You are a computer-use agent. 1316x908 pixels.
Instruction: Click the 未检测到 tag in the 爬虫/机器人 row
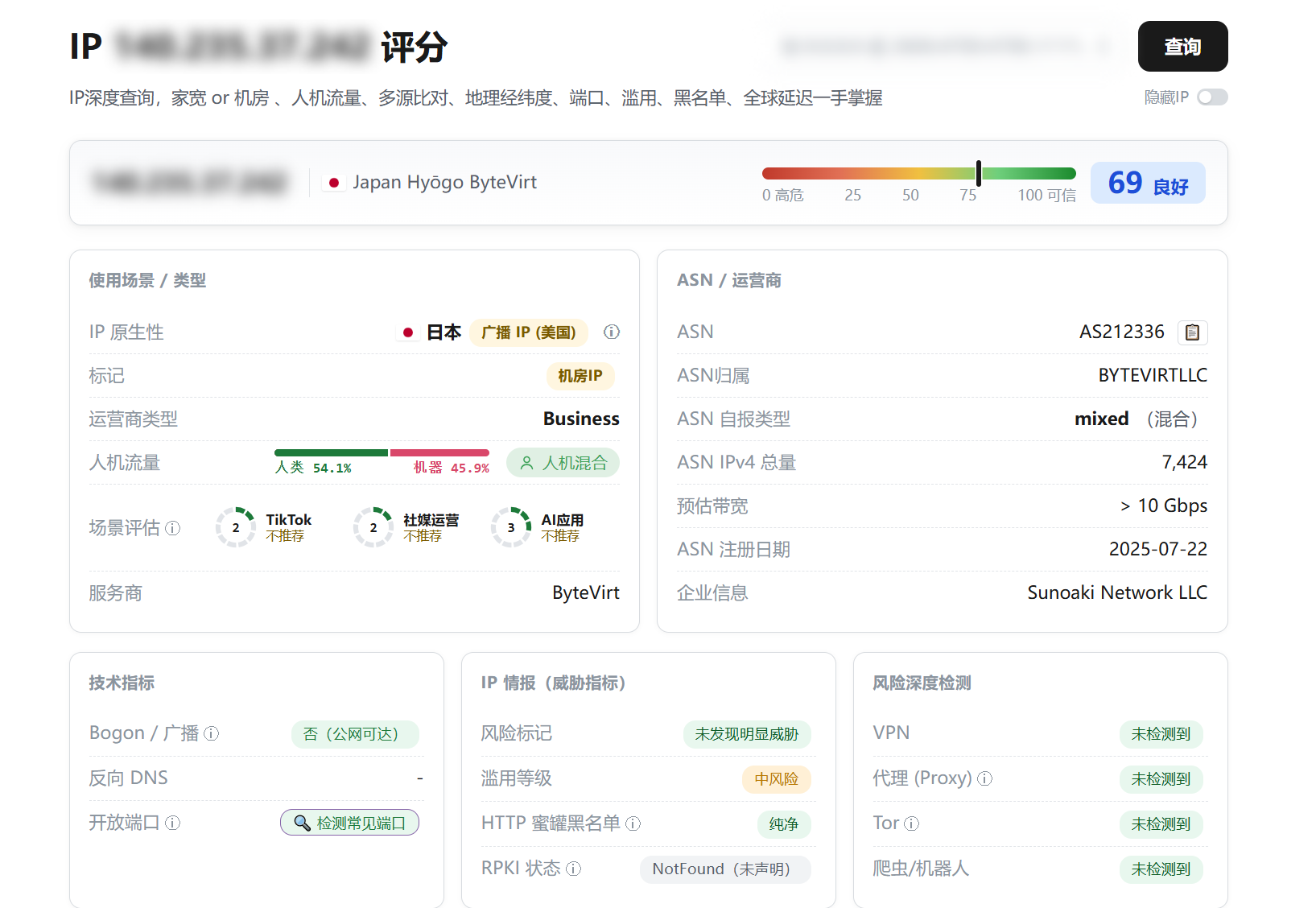coord(1161,869)
